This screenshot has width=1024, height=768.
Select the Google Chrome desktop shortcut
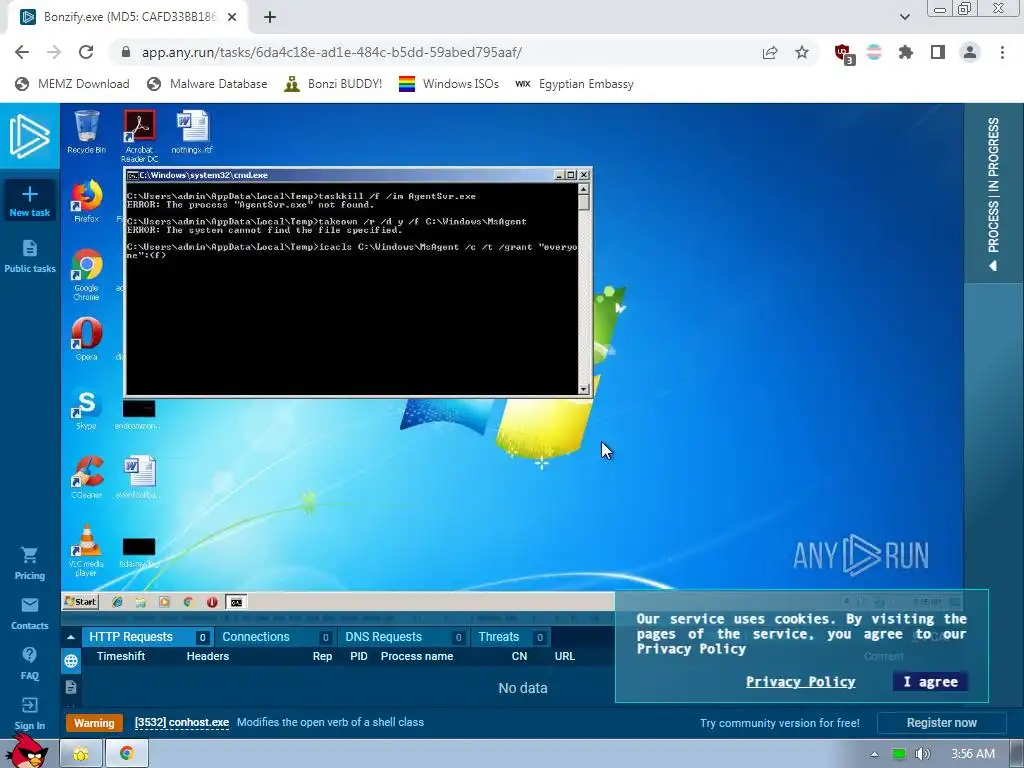pos(86,274)
